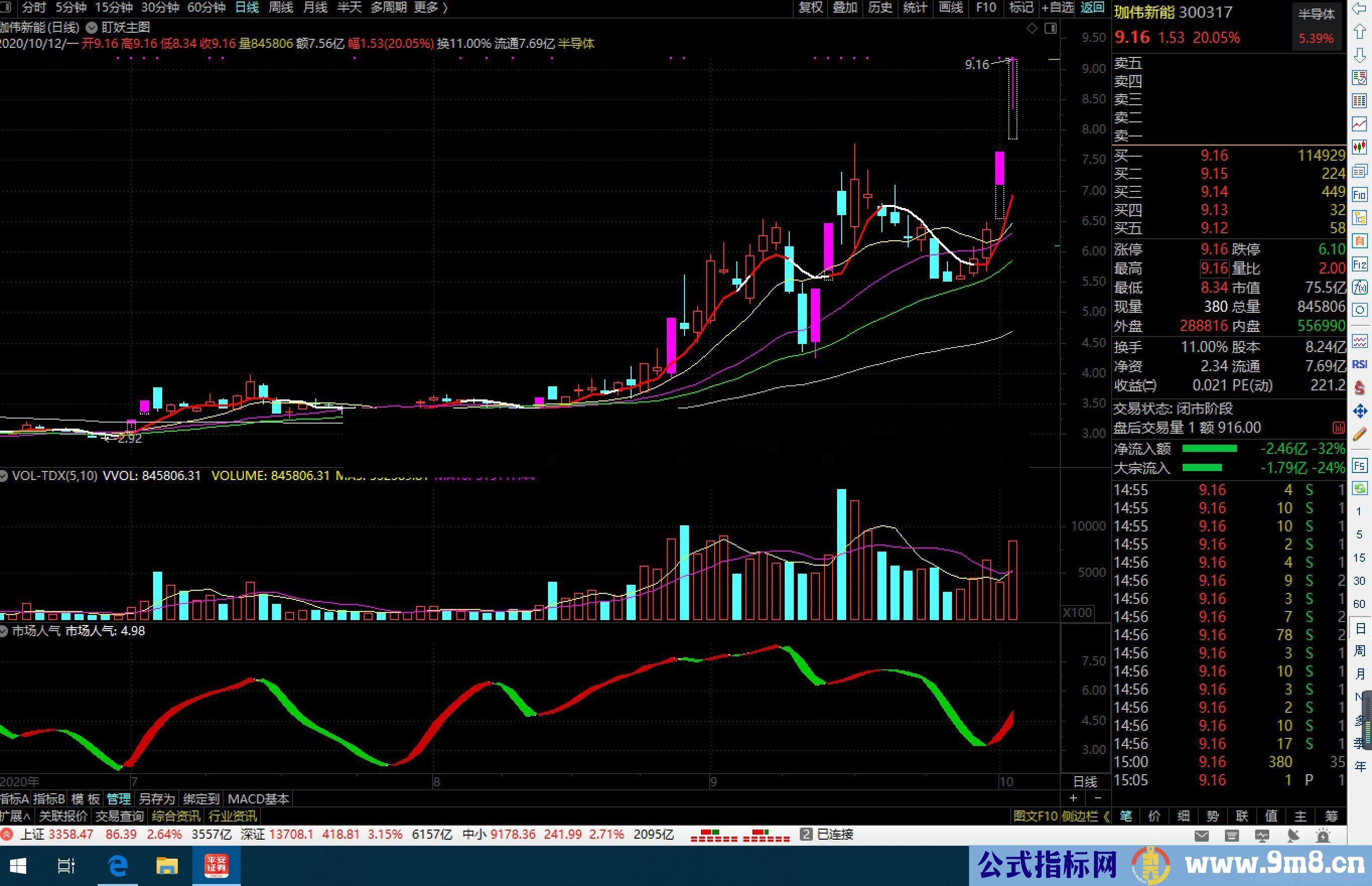Click the 返回 return button
Viewport: 1372px width, 886px height.
click(1092, 8)
